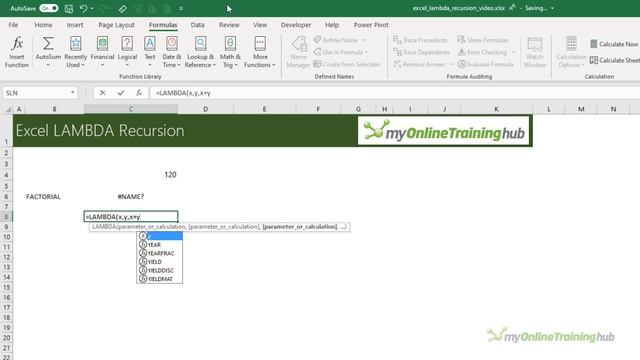Click Trace Precedents

[x=420, y=40]
